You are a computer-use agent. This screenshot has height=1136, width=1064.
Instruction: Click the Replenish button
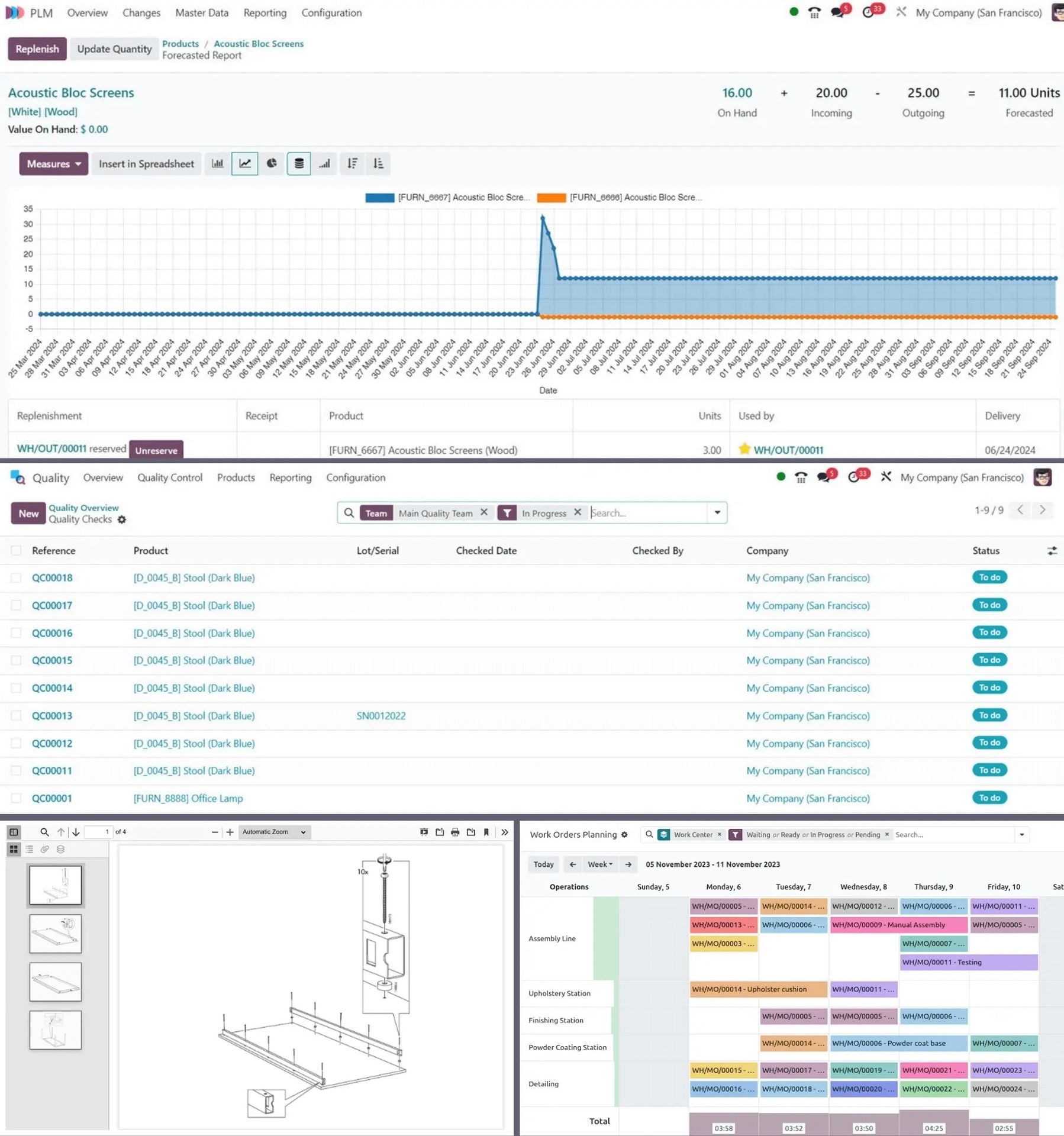tap(37, 49)
